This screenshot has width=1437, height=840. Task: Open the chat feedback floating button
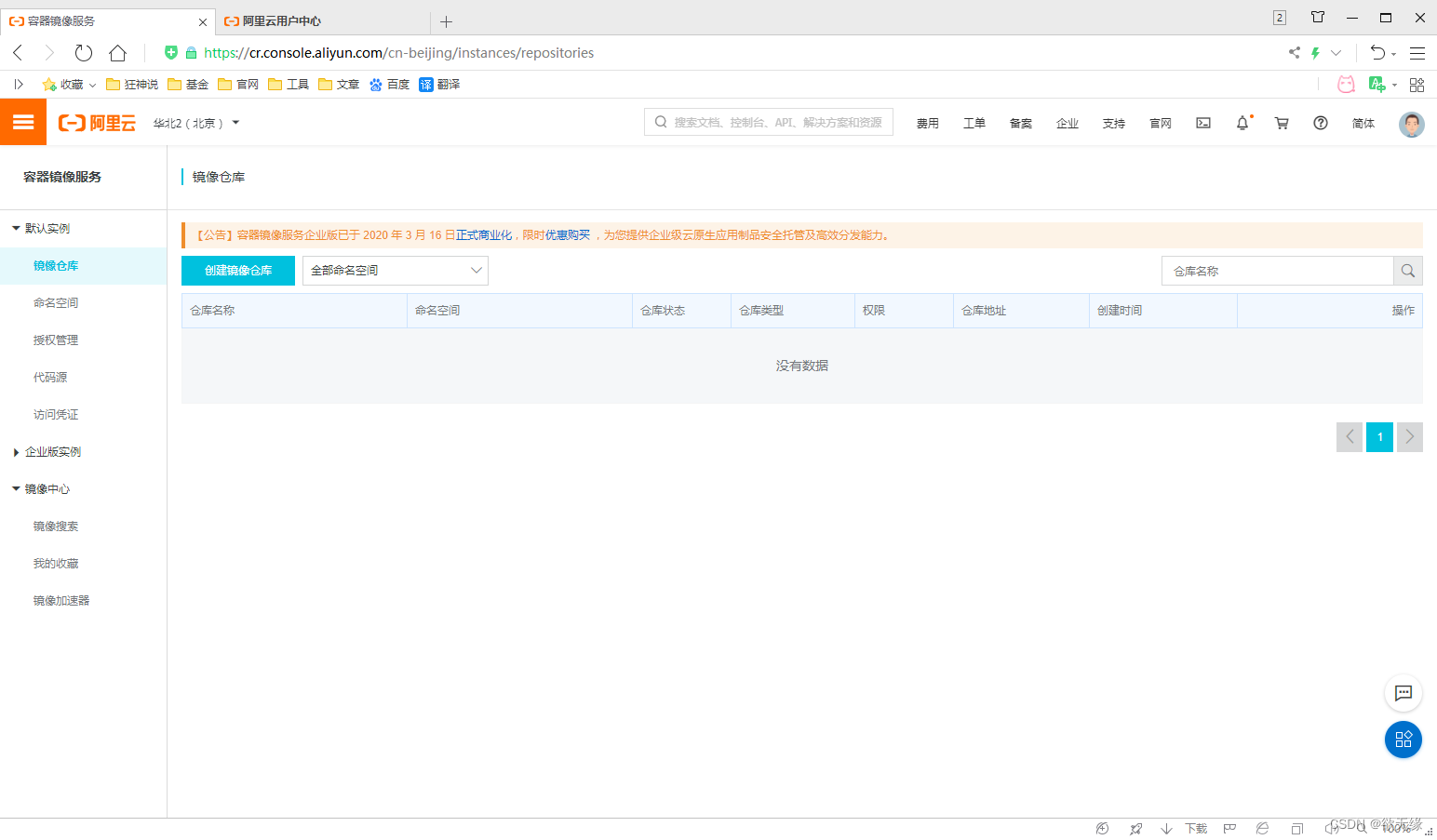[1403, 693]
